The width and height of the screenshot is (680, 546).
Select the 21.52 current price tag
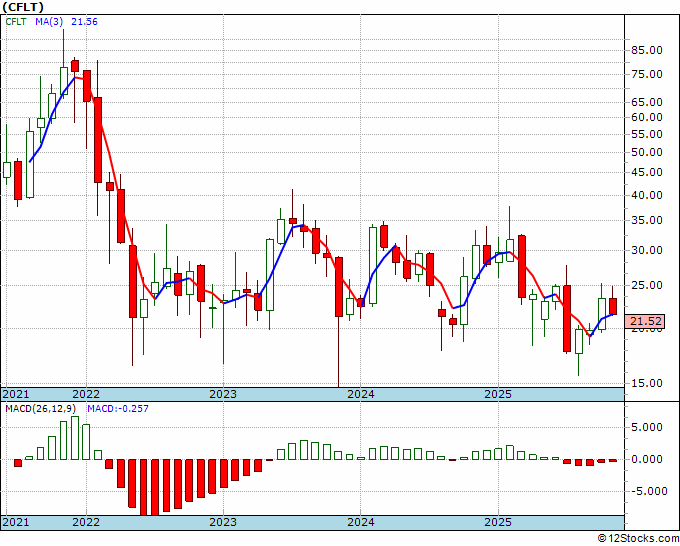pos(645,321)
